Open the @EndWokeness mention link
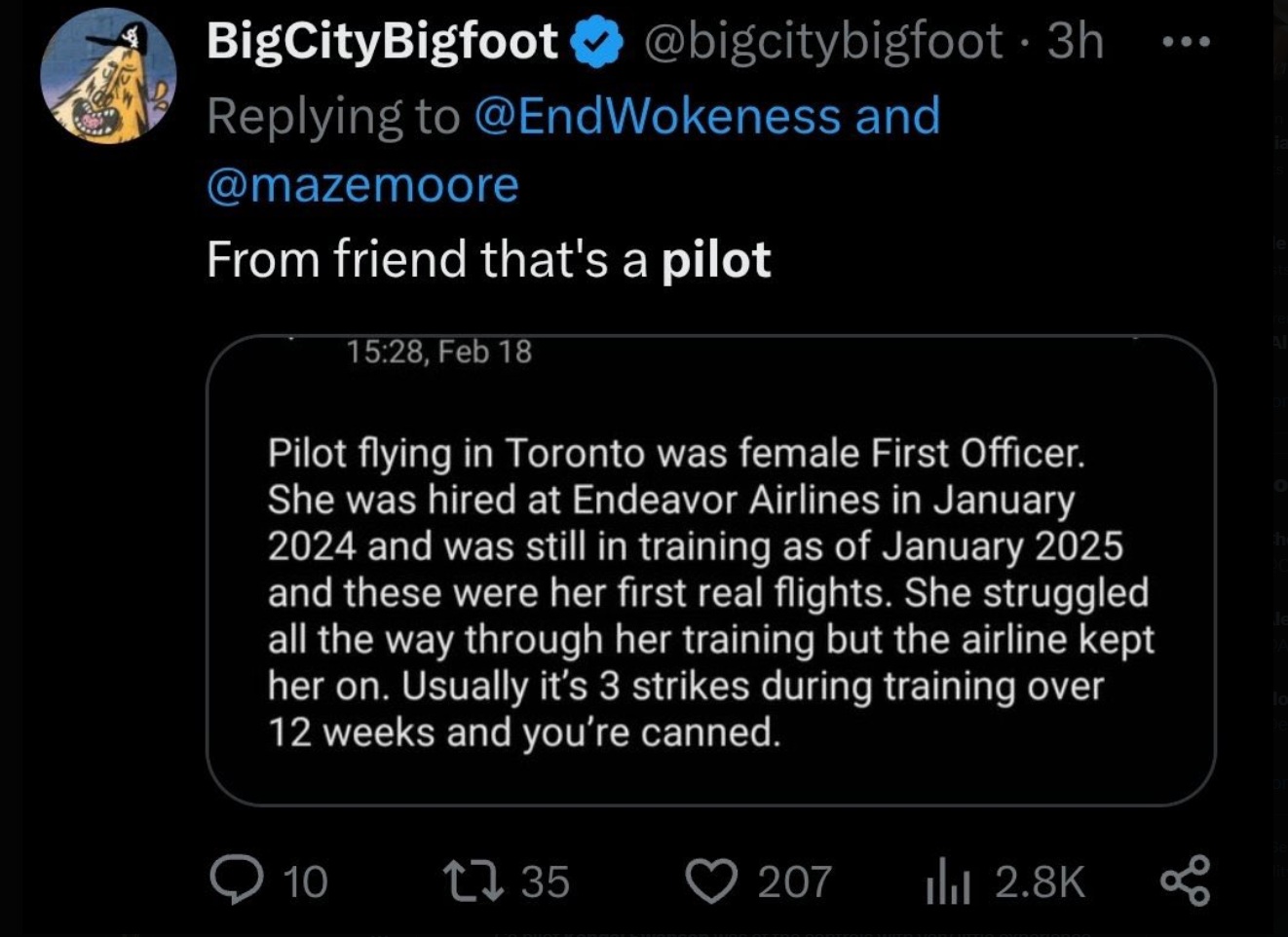Viewport: 1288px width, 937px height. point(660,116)
